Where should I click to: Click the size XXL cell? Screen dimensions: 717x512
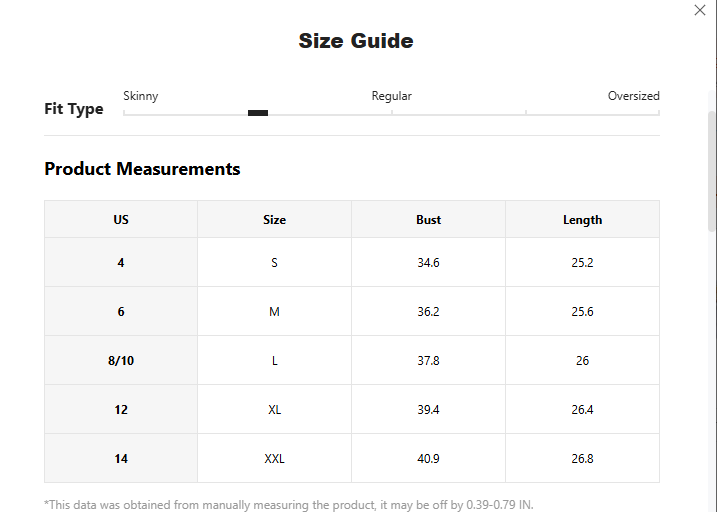coord(274,459)
